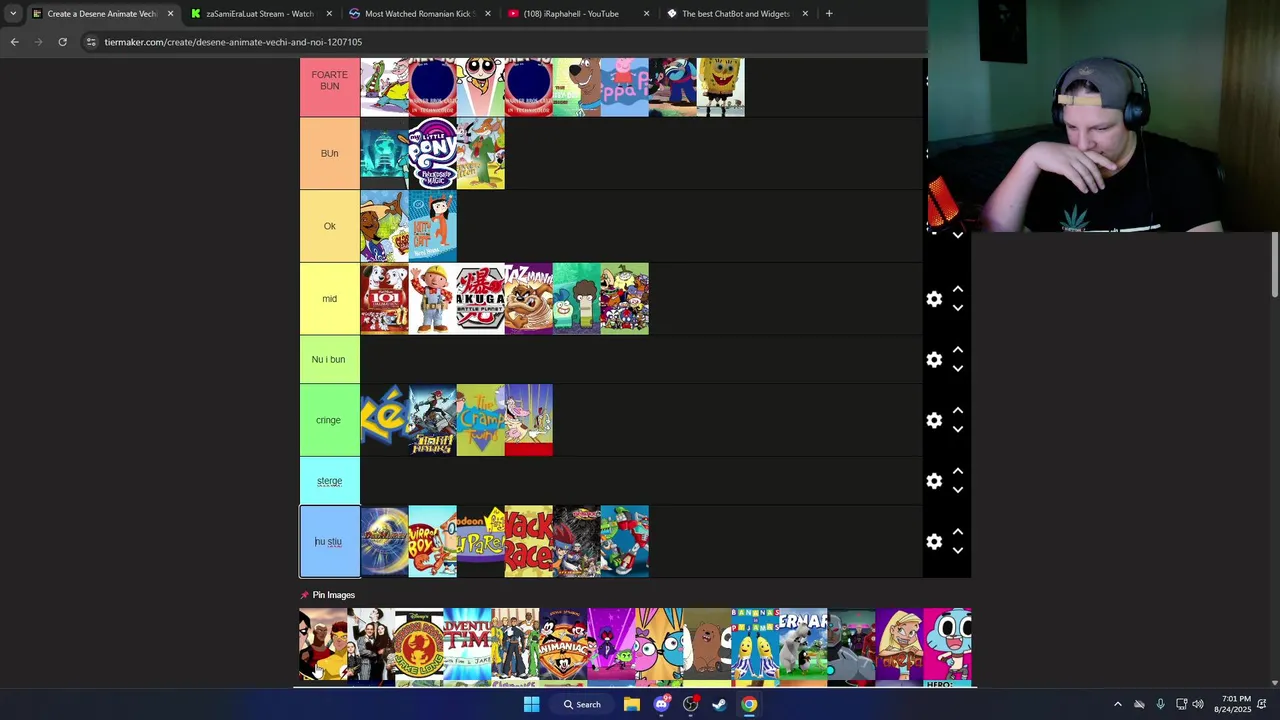Screen dimensions: 1280x720
Task: Reload the Tiermaker page
Action: 62,42
